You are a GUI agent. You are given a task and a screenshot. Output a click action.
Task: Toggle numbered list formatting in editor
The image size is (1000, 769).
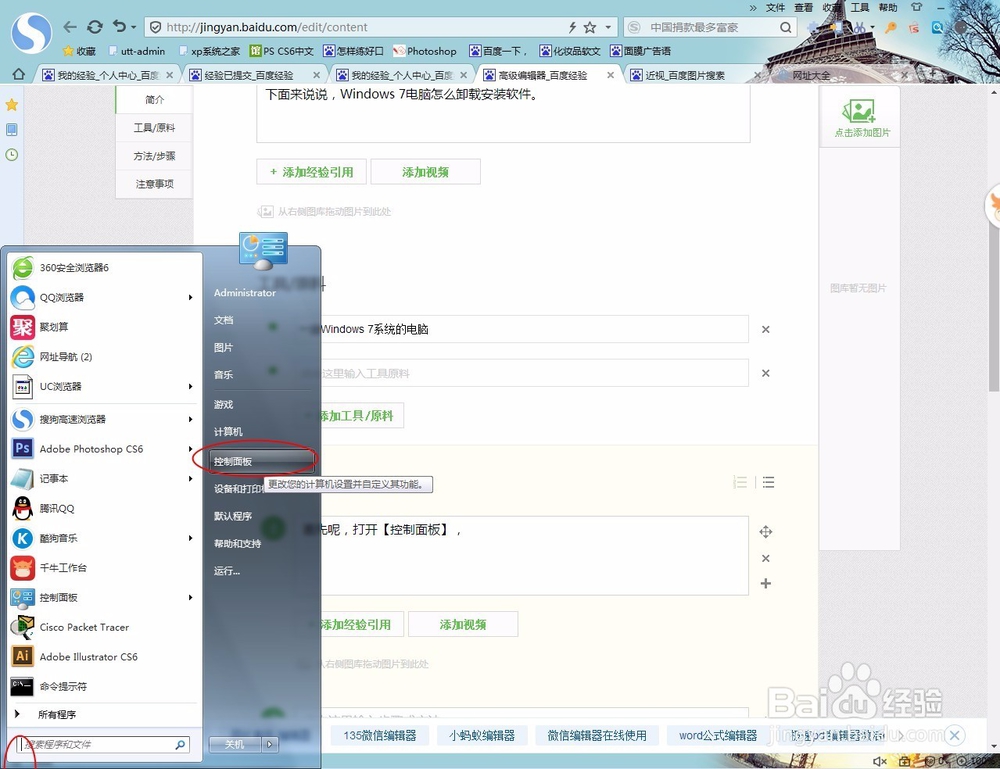click(740, 482)
